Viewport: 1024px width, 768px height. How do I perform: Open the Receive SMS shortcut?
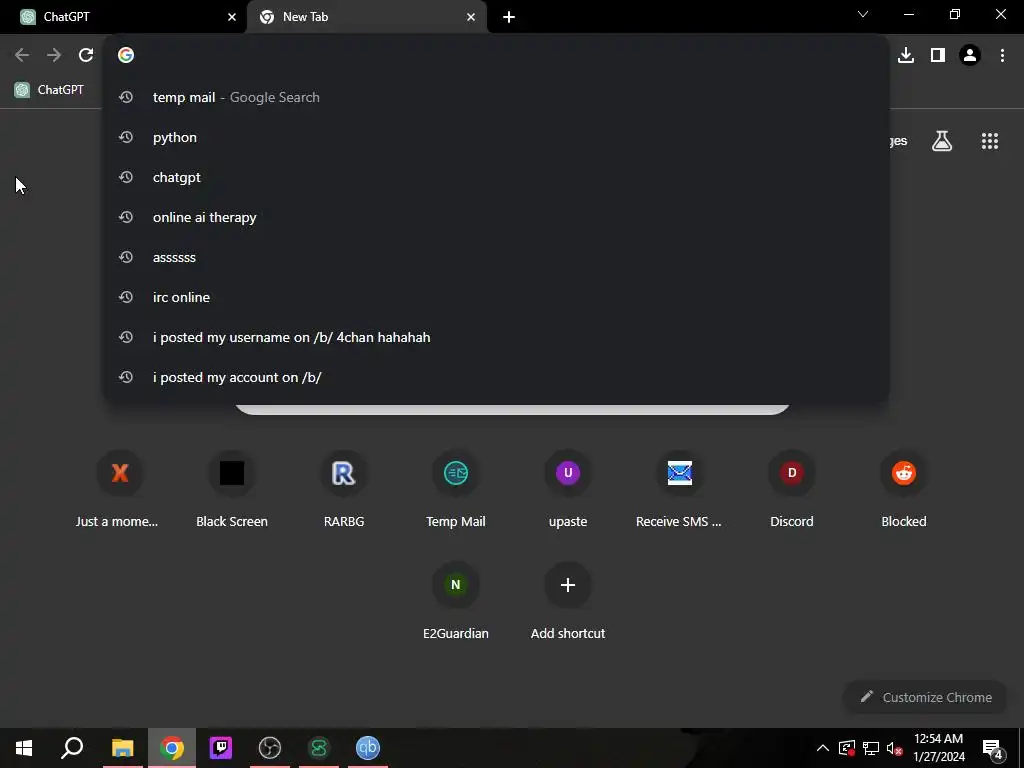pyautogui.click(x=679, y=490)
